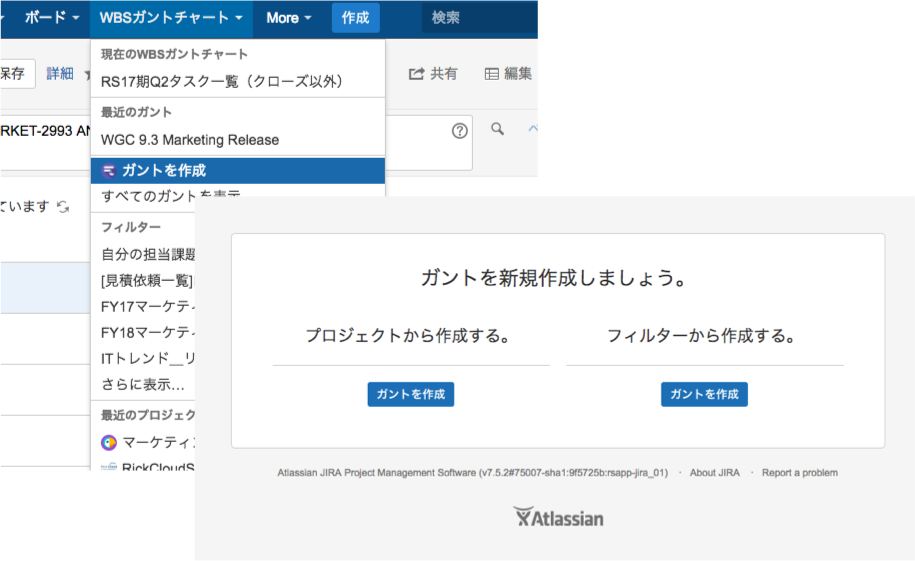Collapse with the upward chevron icon

click(x=532, y=128)
